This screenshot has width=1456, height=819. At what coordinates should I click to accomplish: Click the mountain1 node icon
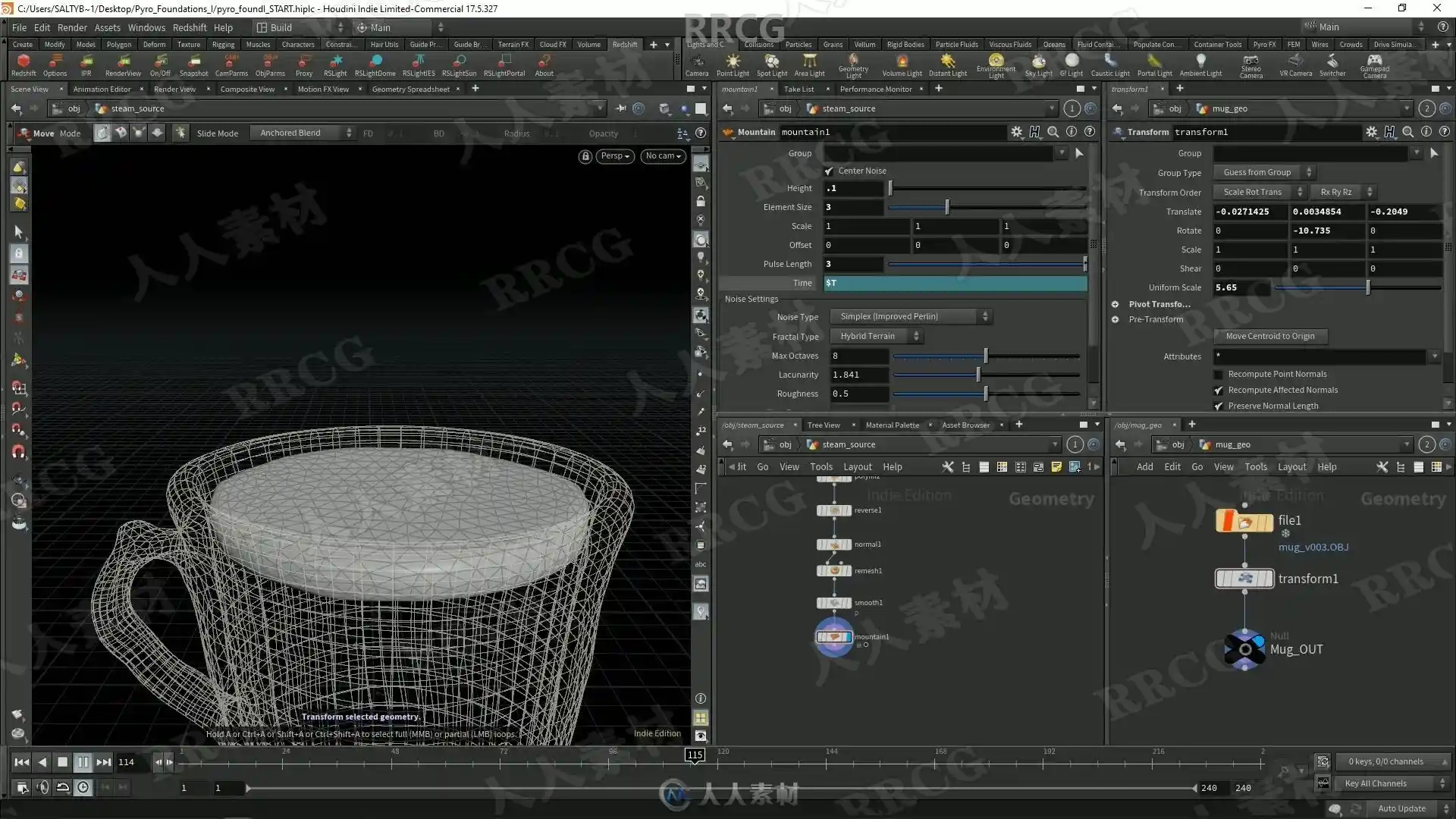[x=834, y=637]
